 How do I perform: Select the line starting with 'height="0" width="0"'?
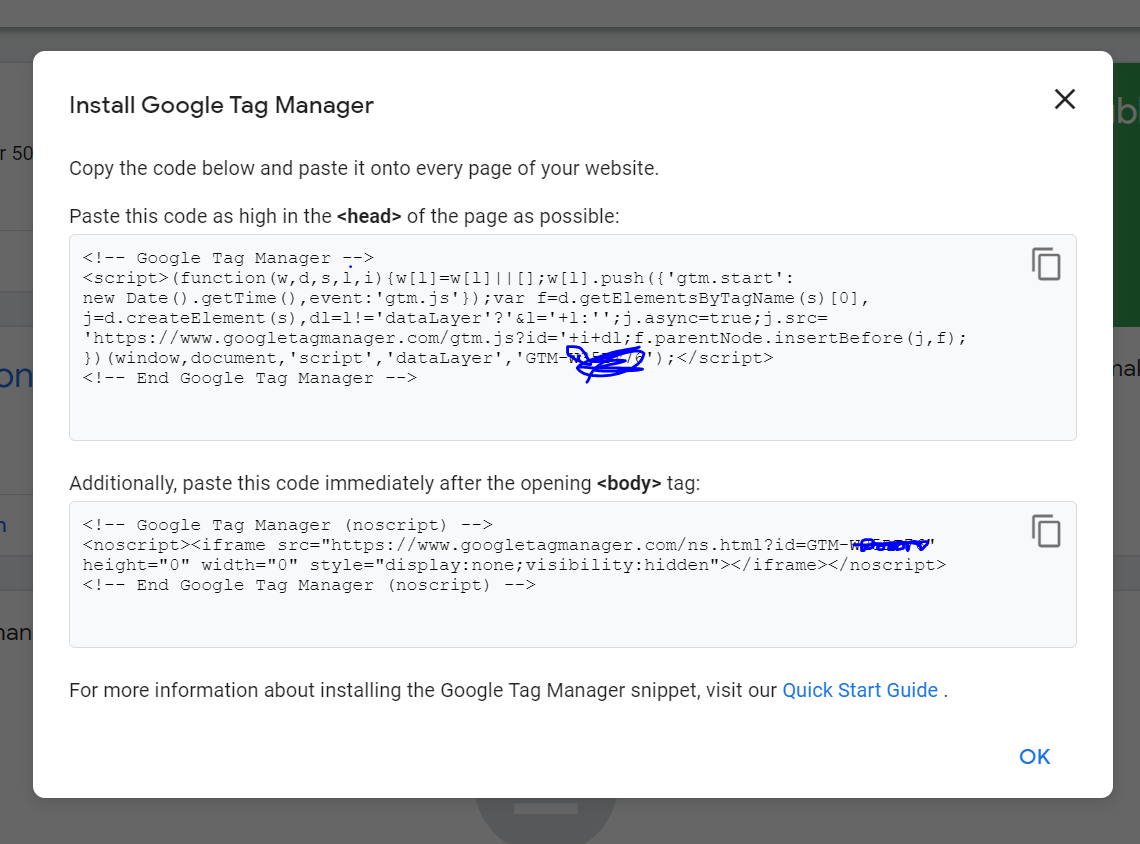[x=514, y=565]
